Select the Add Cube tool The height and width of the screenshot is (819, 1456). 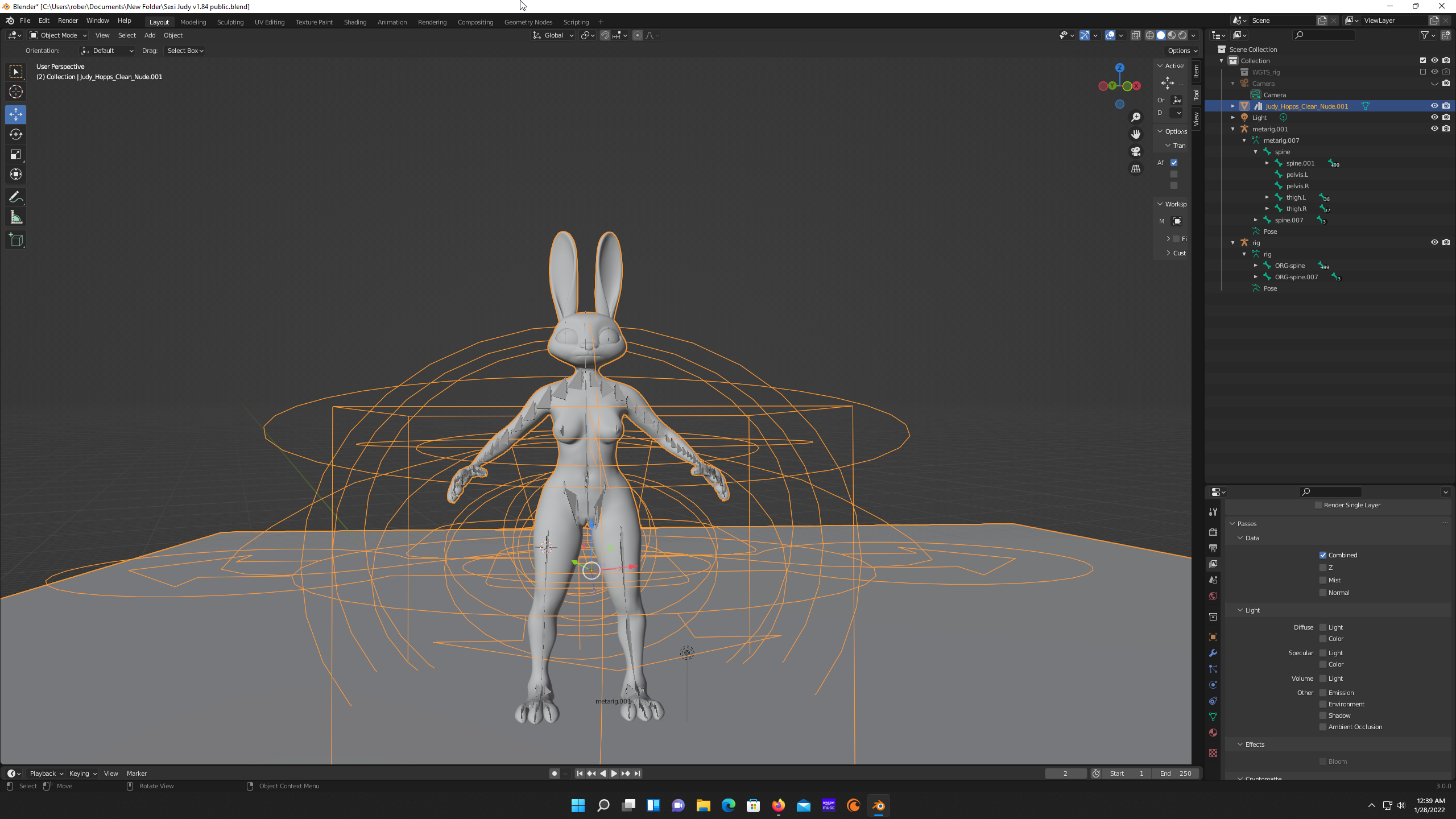pyautogui.click(x=16, y=240)
